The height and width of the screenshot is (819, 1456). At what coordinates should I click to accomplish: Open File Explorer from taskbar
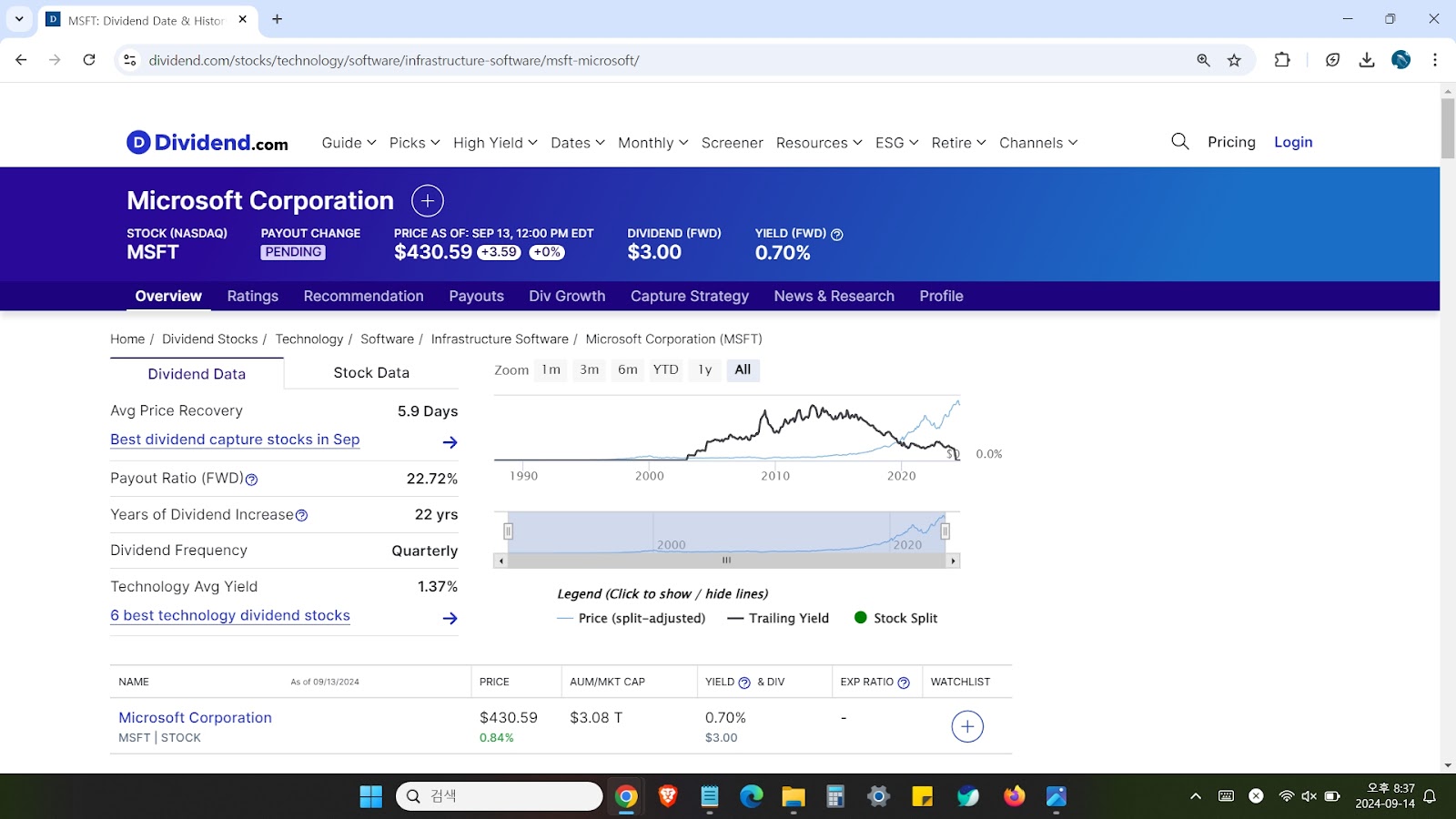794,796
